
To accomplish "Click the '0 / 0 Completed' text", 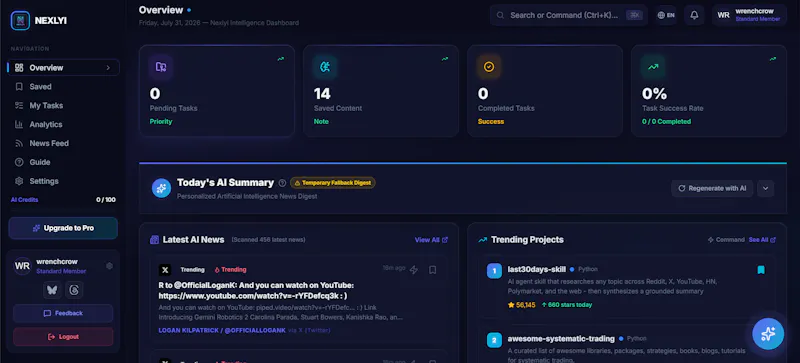I will [x=666, y=122].
